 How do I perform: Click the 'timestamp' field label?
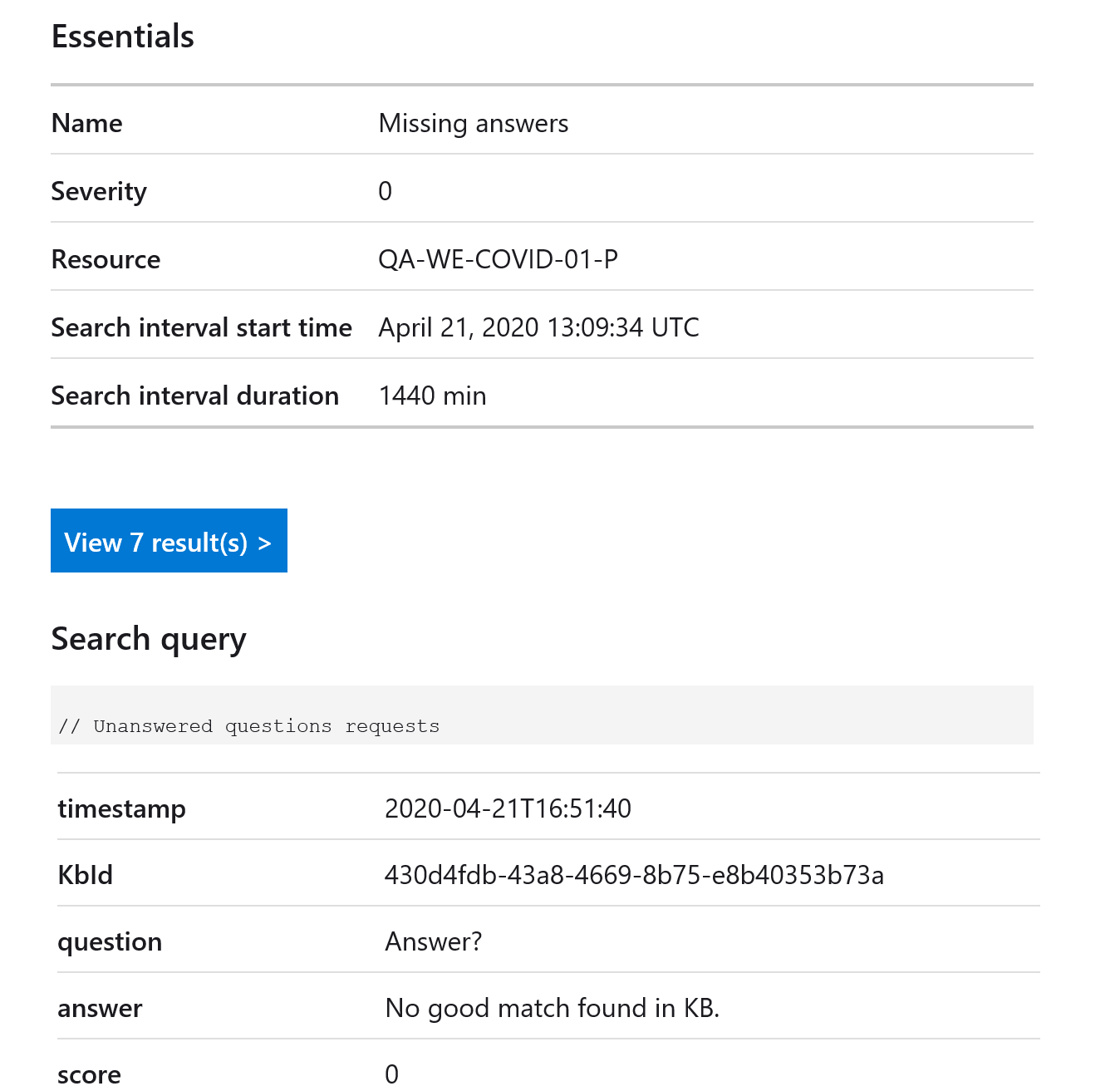pos(121,808)
